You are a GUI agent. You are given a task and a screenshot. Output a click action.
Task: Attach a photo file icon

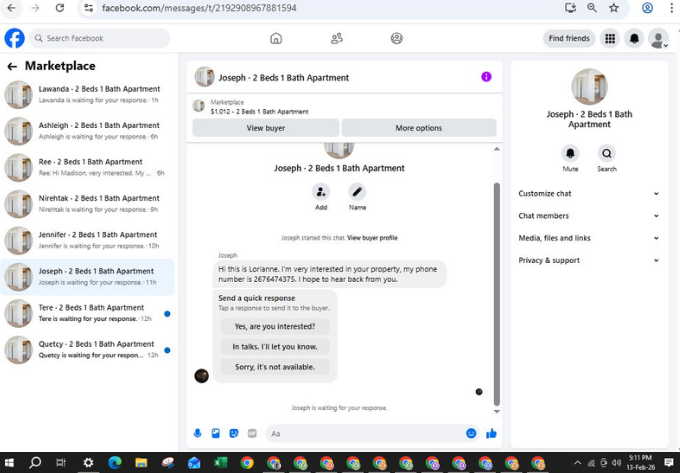point(216,433)
